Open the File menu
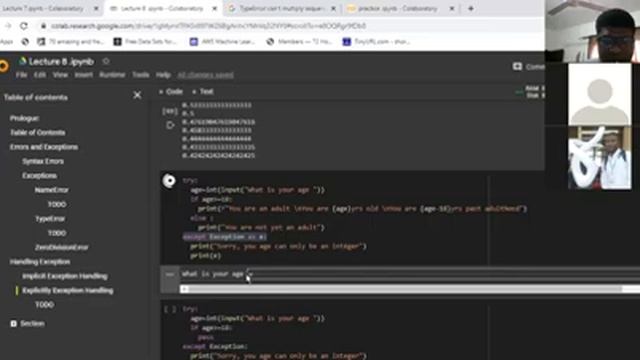This screenshot has width=640, height=360. click(x=21, y=75)
